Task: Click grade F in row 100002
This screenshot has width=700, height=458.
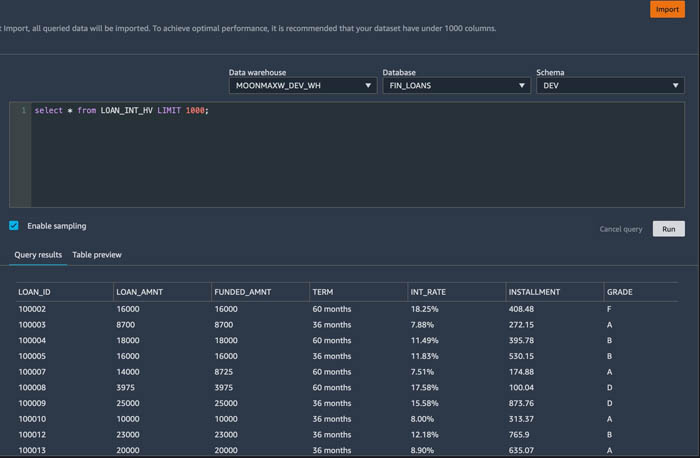Action: [x=609, y=309]
